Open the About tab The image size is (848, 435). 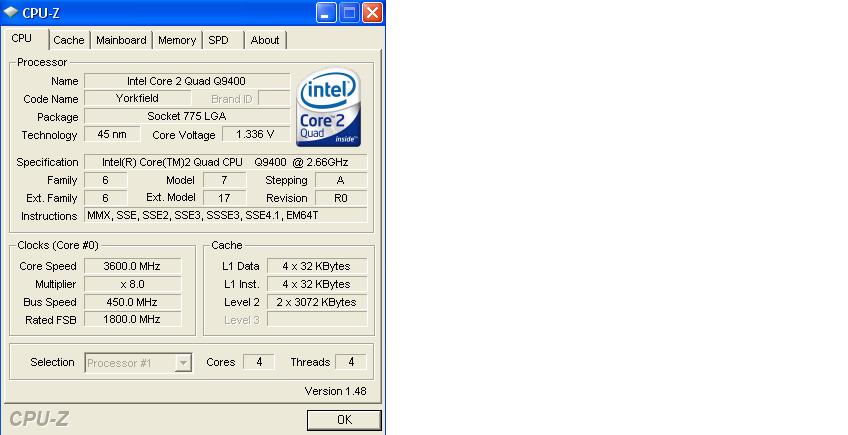(265, 40)
